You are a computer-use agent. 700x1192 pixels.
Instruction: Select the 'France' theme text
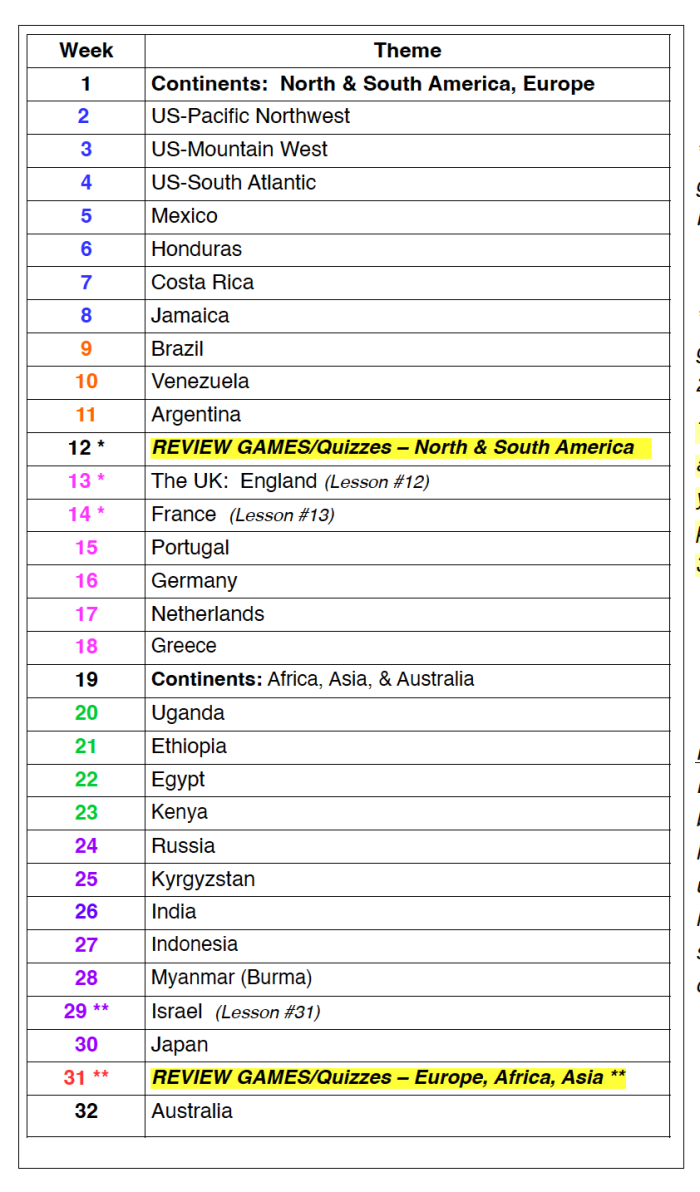pyautogui.click(x=183, y=514)
